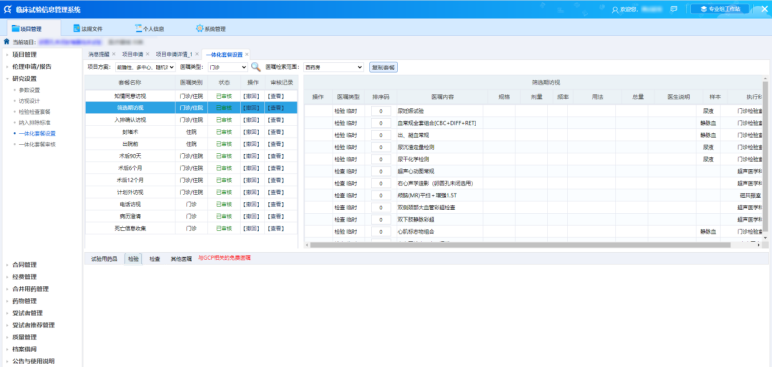Click the user profile icon in header

(x=614, y=9)
